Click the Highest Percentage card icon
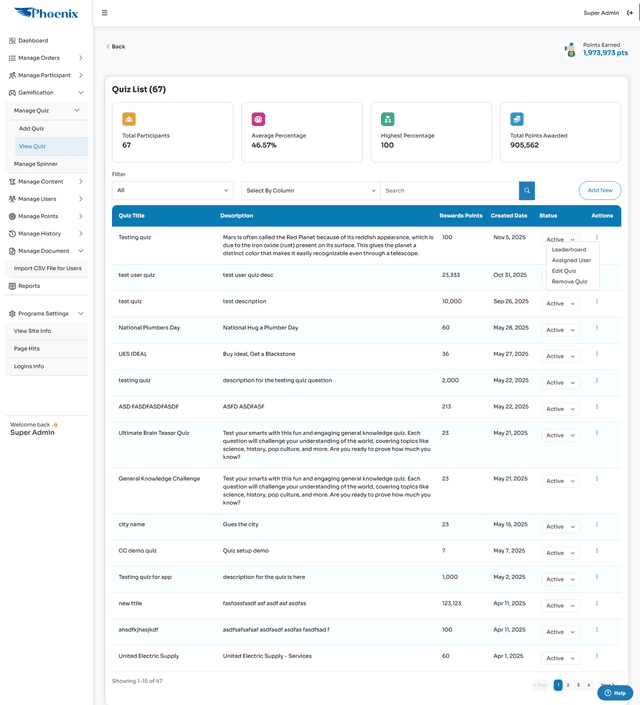This screenshot has width=640, height=705. coord(387,119)
